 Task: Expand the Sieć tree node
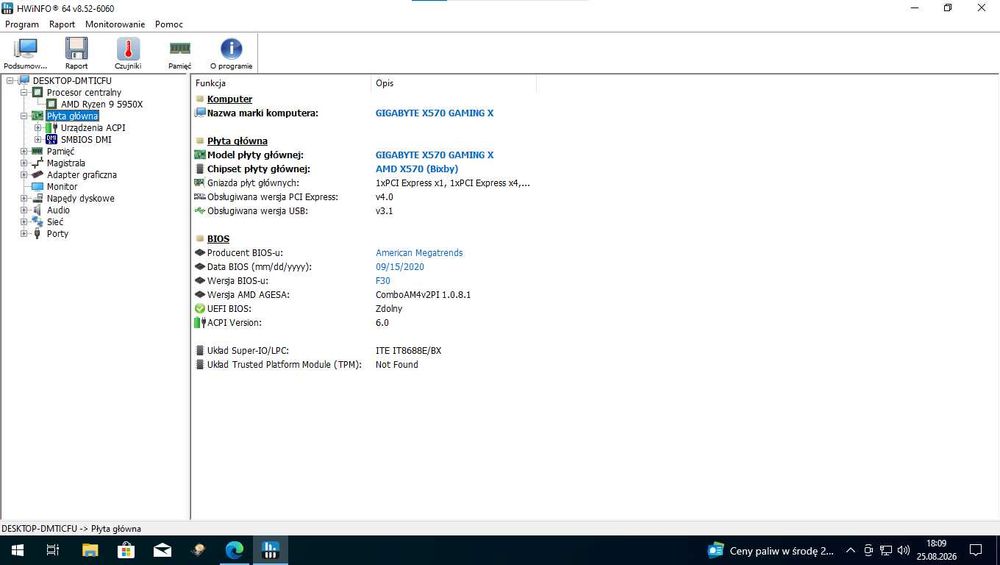tap(24, 222)
